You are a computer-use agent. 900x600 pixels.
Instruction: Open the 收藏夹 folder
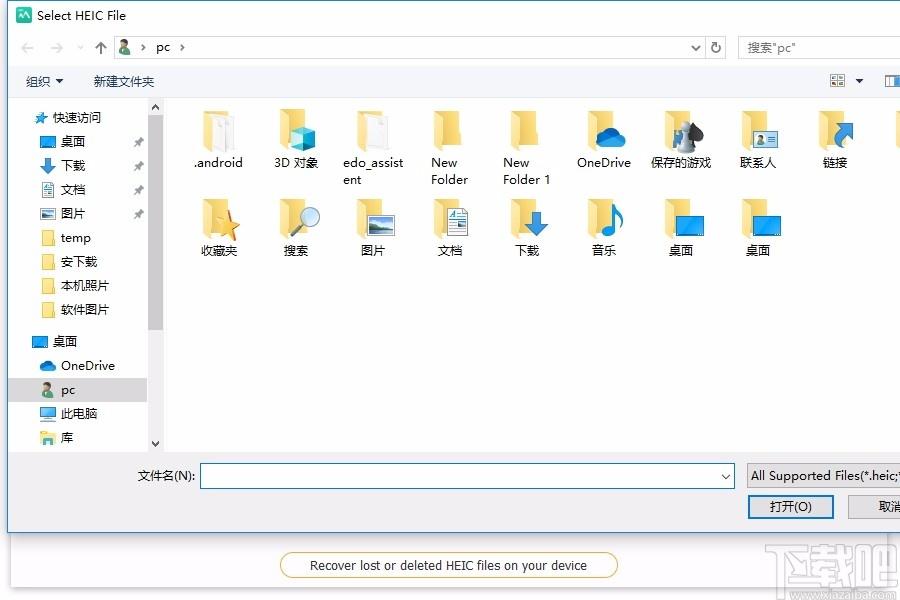(x=219, y=228)
